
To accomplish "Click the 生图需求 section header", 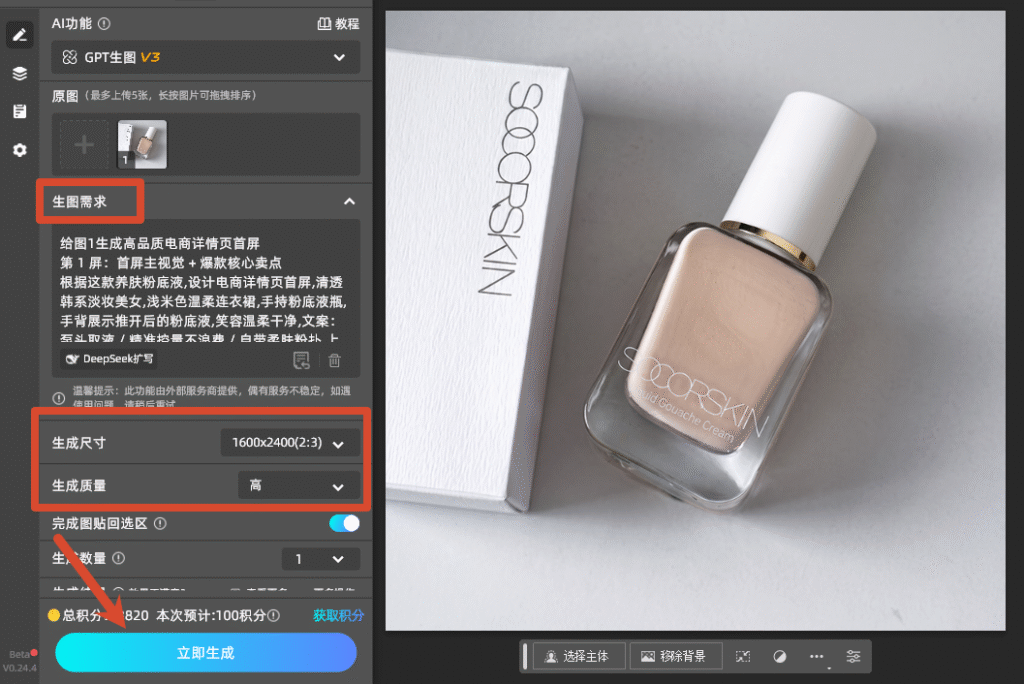I will click(79, 202).
